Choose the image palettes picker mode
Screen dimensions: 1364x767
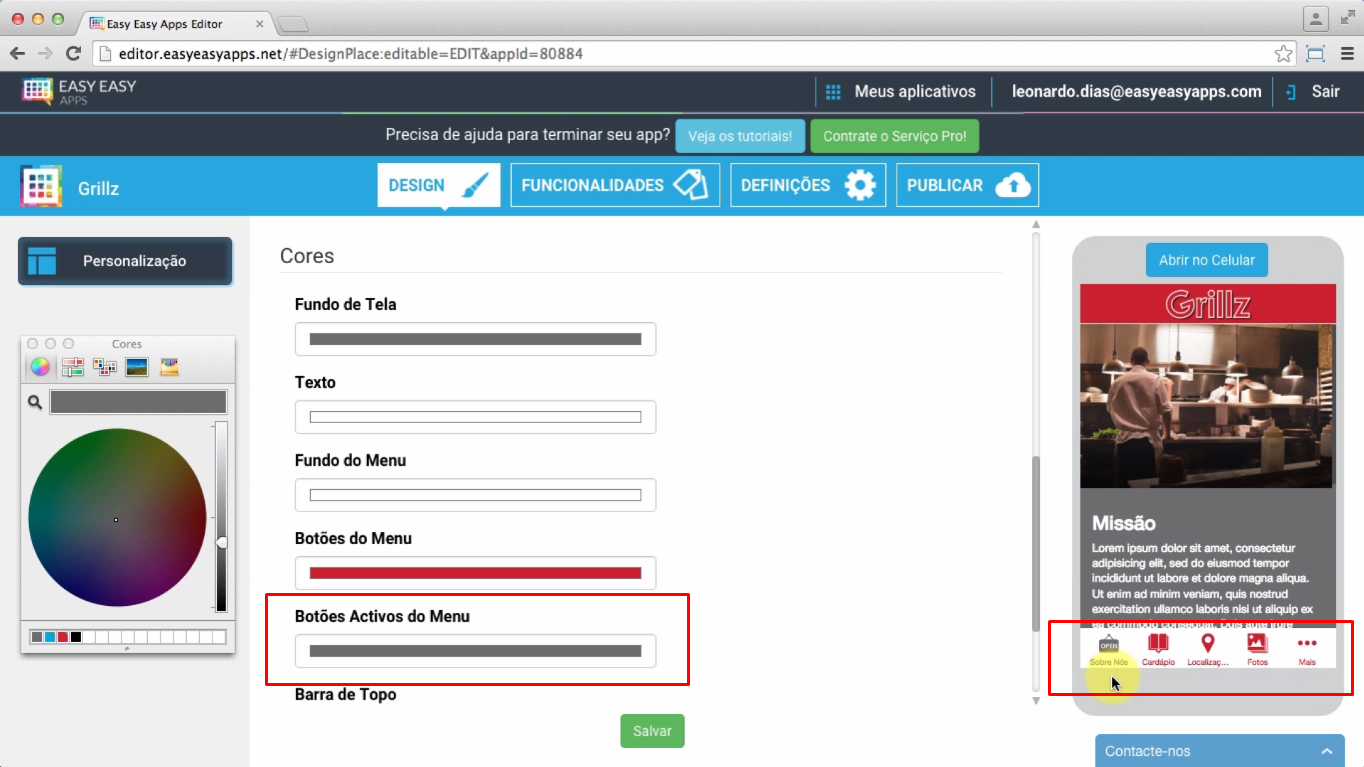pyautogui.click(x=137, y=367)
